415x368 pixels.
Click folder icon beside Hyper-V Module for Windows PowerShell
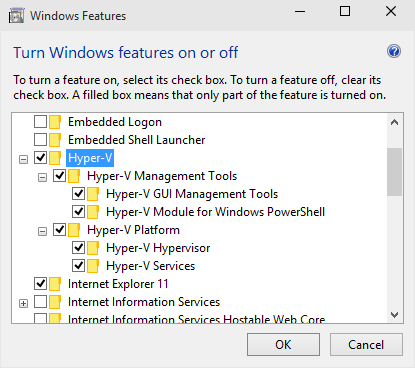tap(93, 212)
